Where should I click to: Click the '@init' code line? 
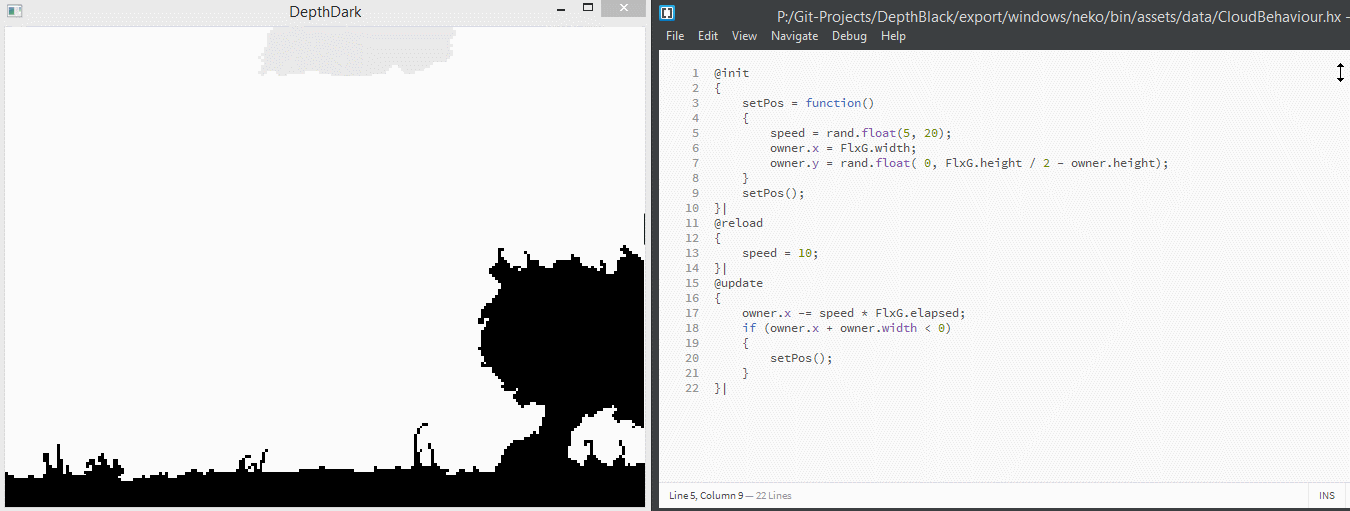[731, 73]
